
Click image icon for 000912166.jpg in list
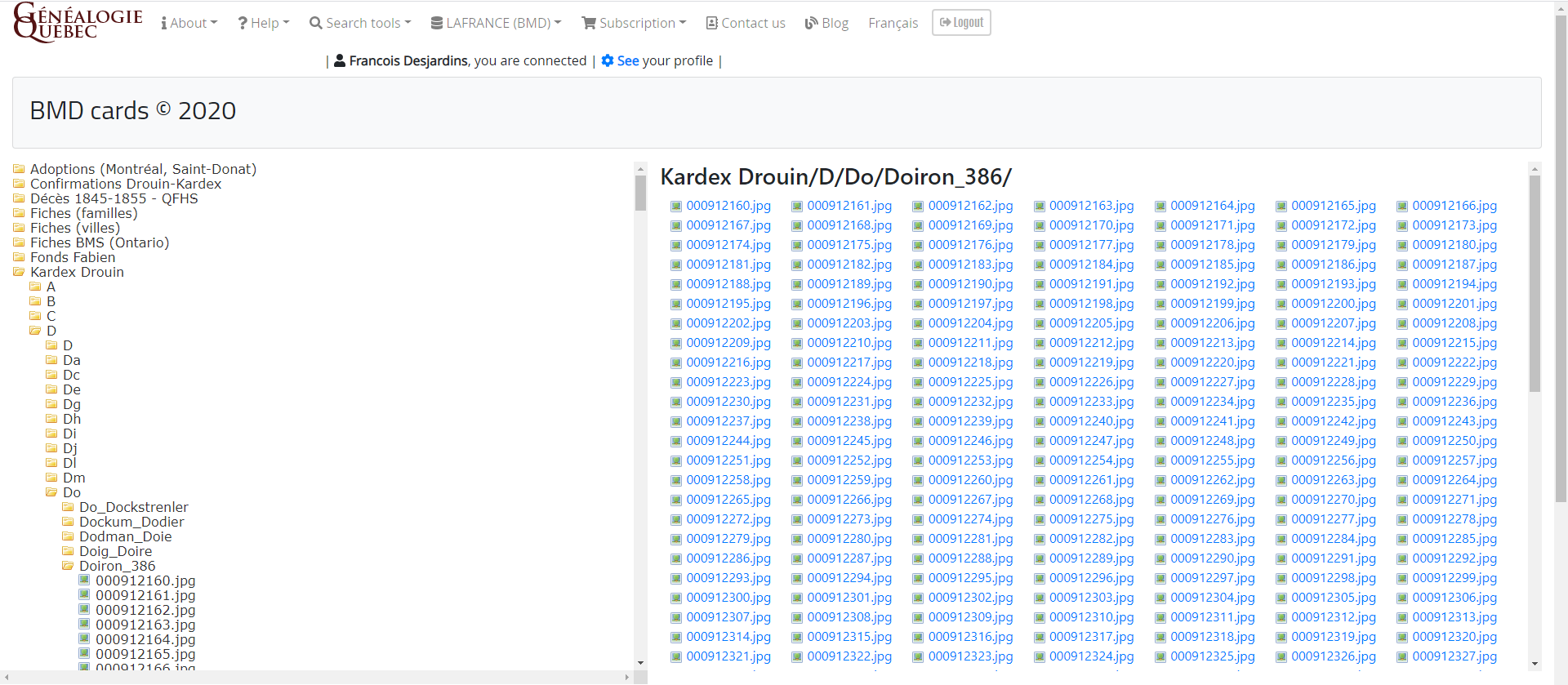point(1402,207)
